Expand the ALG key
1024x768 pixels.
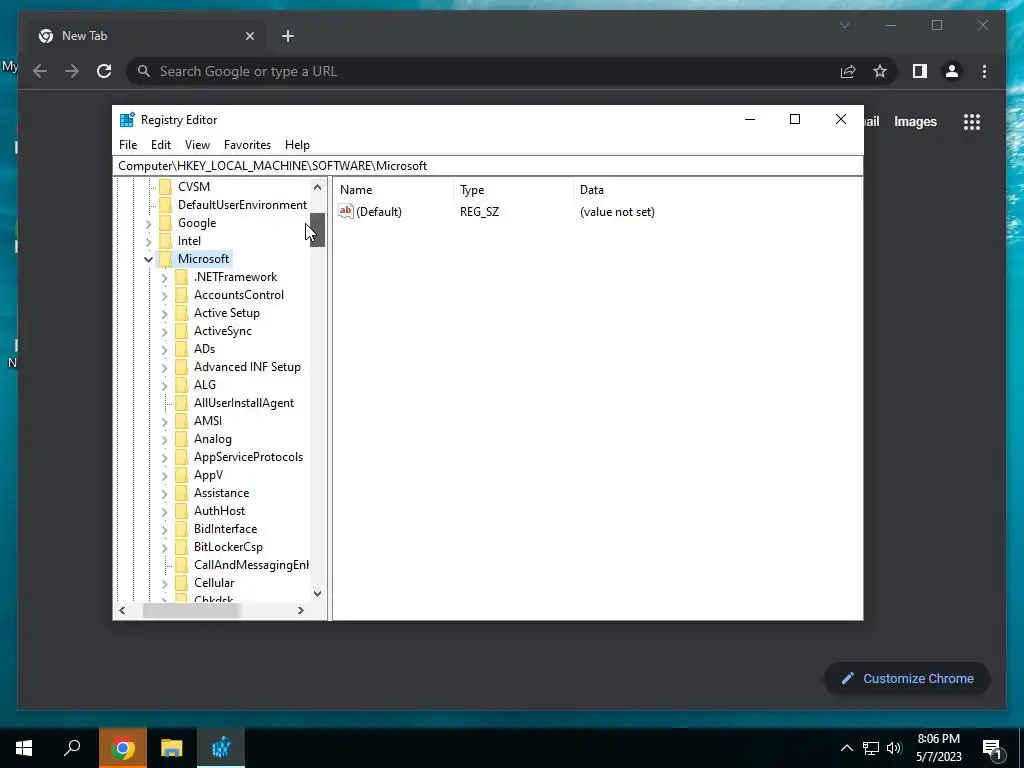click(x=165, y=385)
